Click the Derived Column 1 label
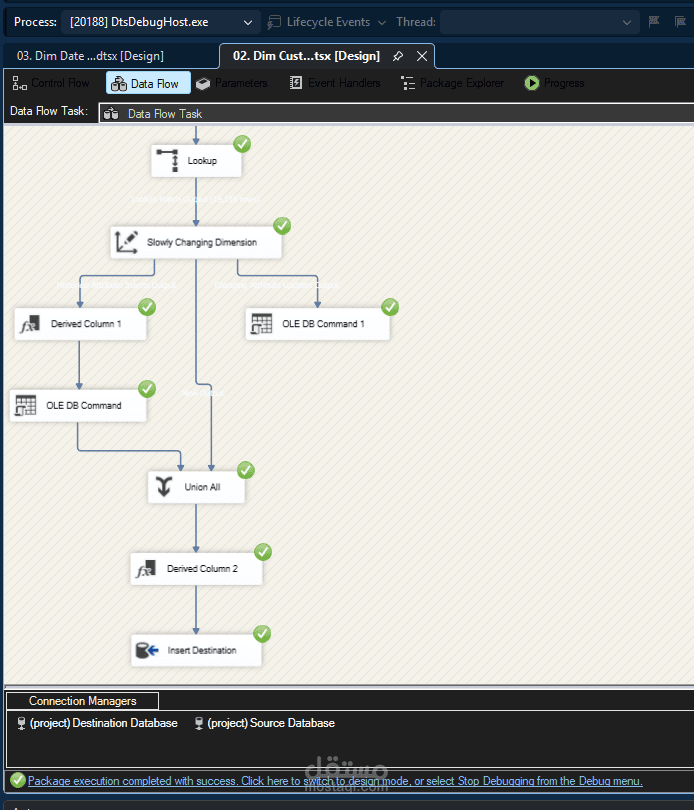This screenshot has height=810, width=694. pos(86,324)
